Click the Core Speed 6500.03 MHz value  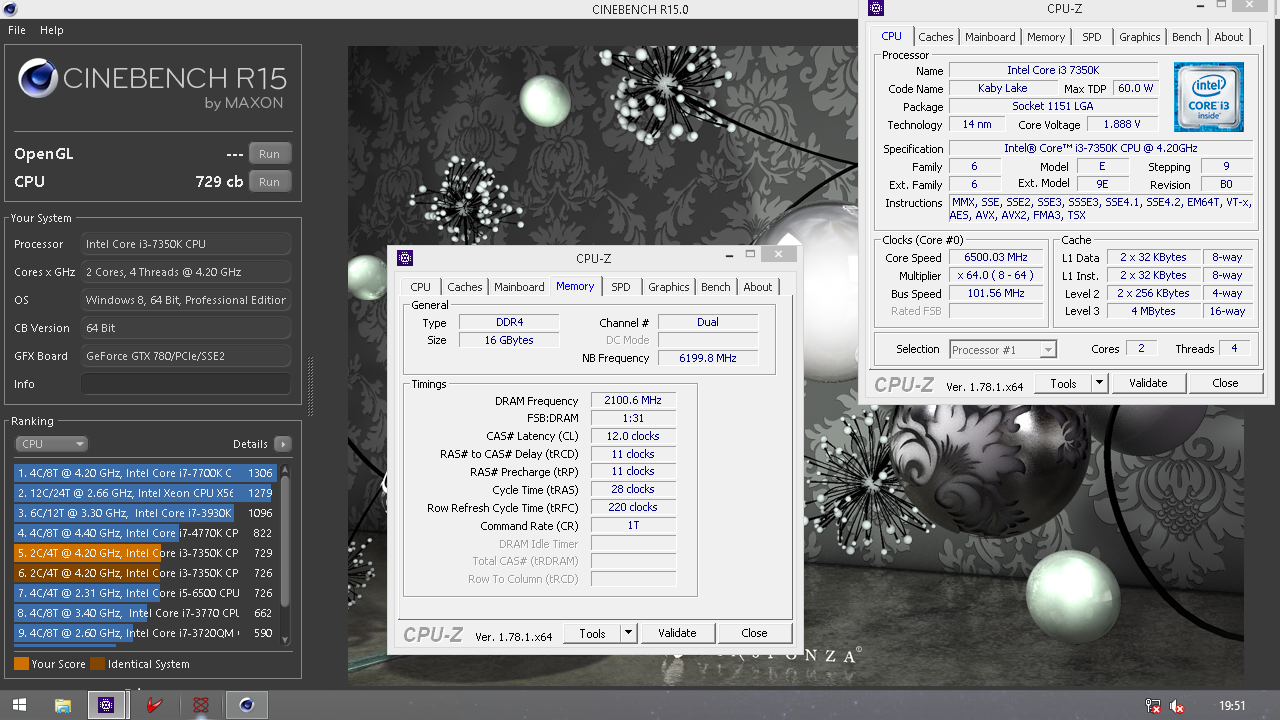pos(995,257)
